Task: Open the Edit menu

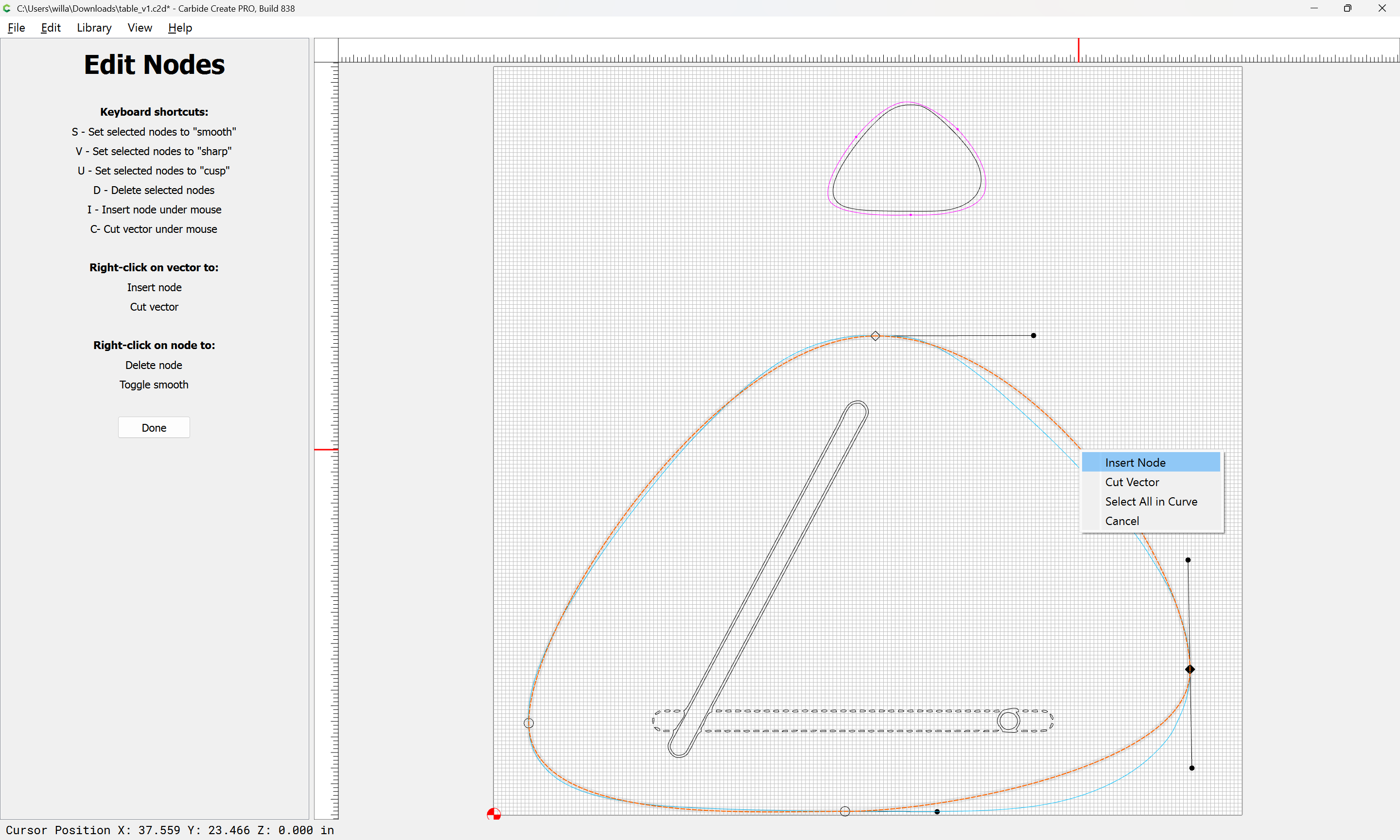Action: (x=51, y=28)
